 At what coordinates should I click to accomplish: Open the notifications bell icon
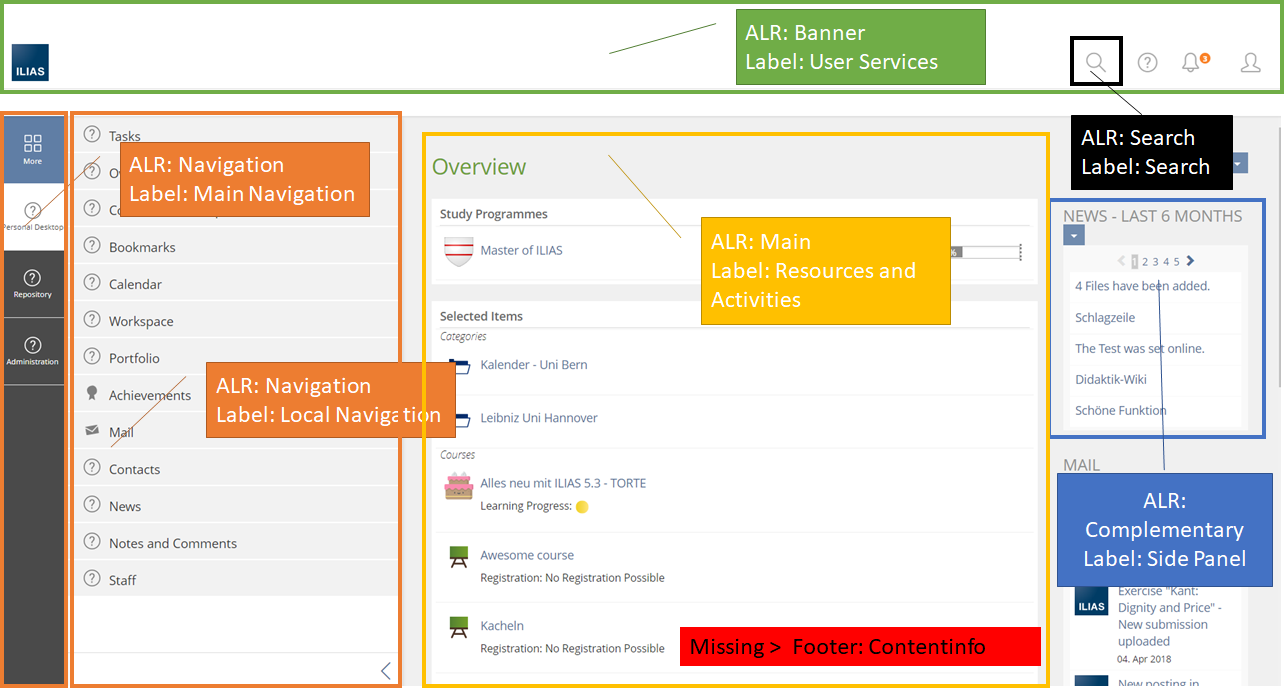(x=1190, y=63)
